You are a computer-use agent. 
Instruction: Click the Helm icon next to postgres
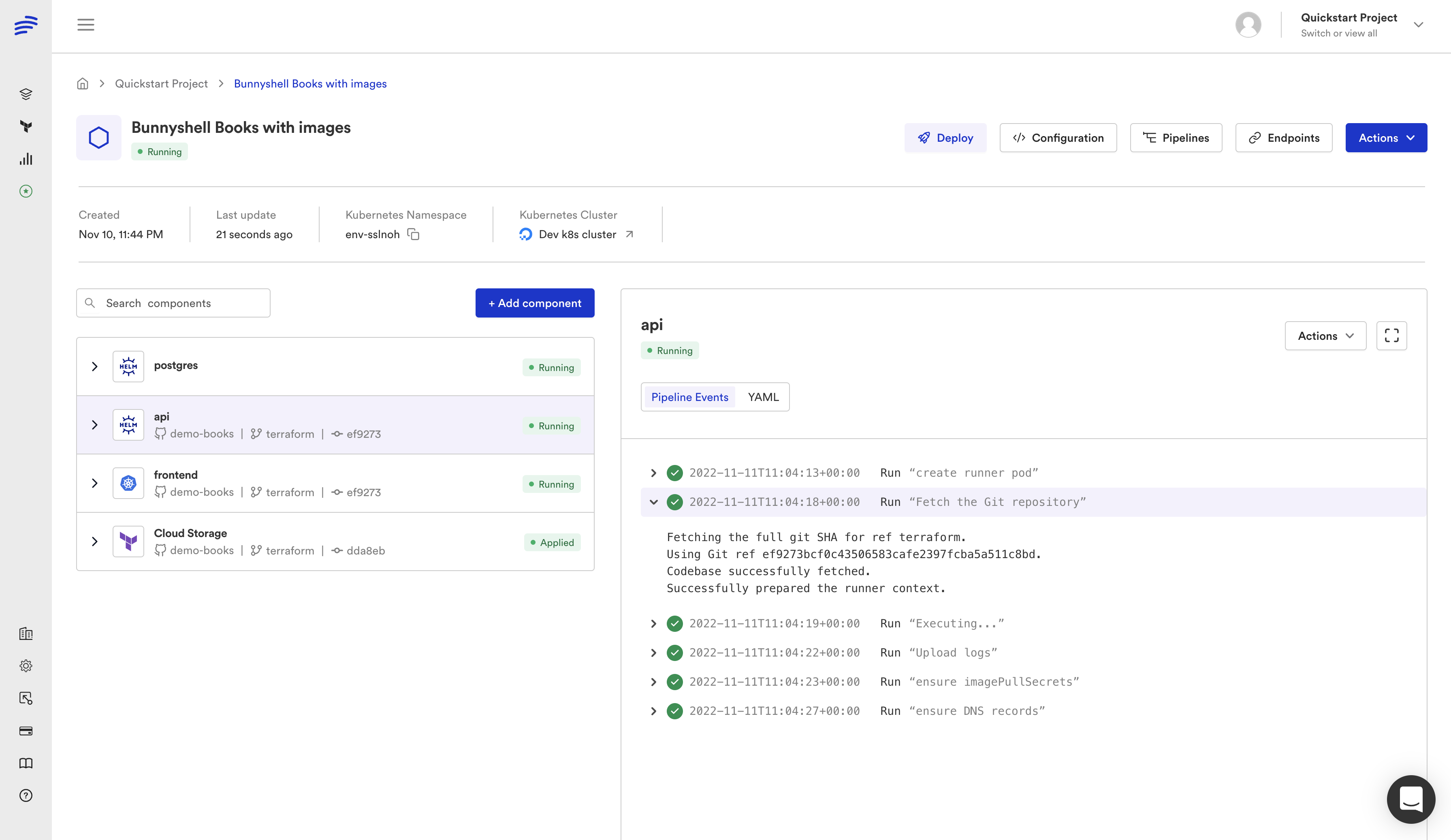pos(128,366)
